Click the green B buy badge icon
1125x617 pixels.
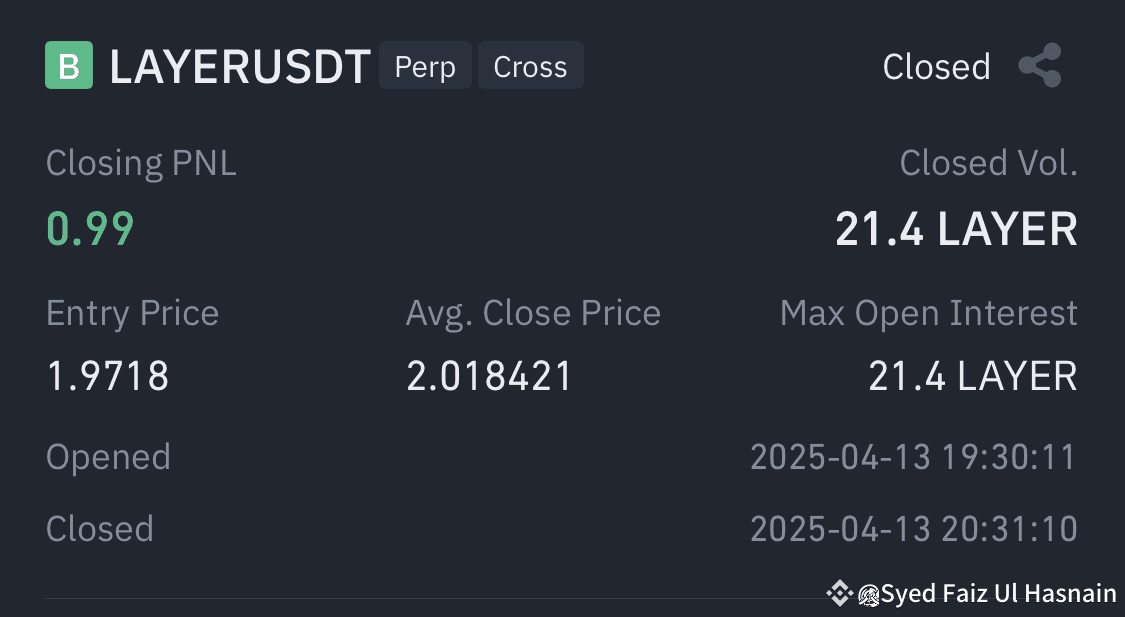[x=69, y=65]
